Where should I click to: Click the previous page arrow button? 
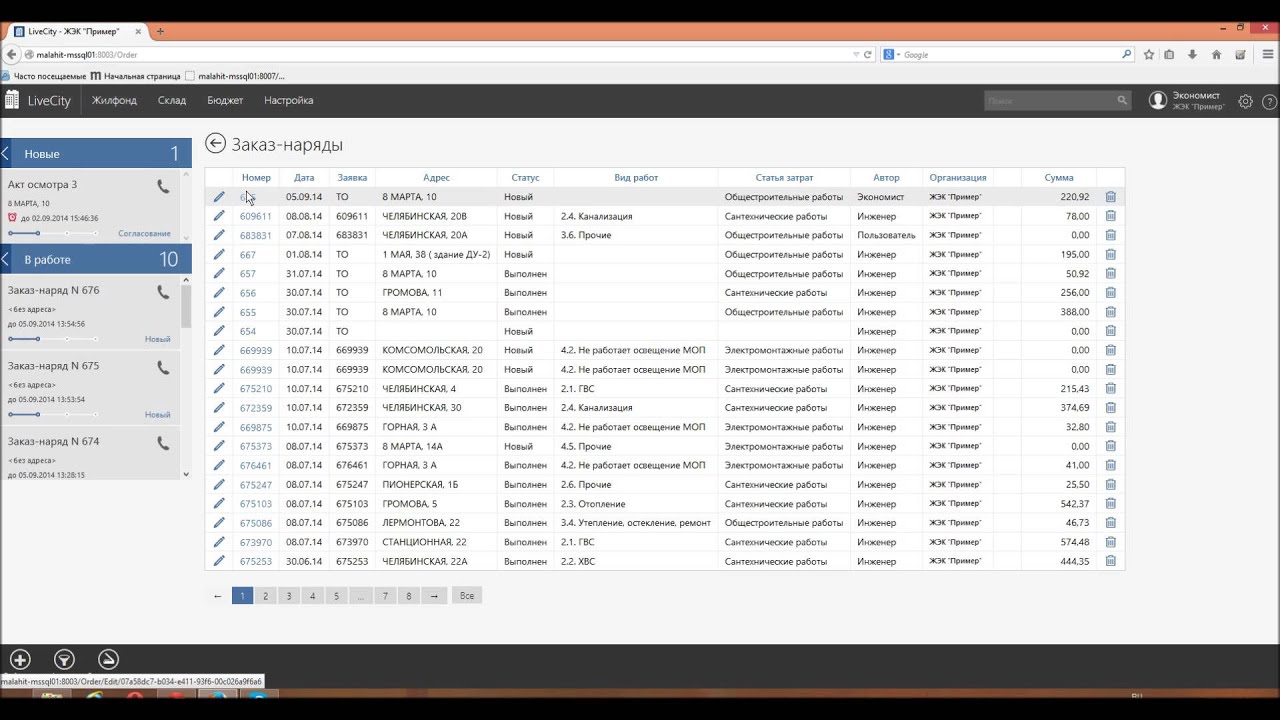[217, 595]
